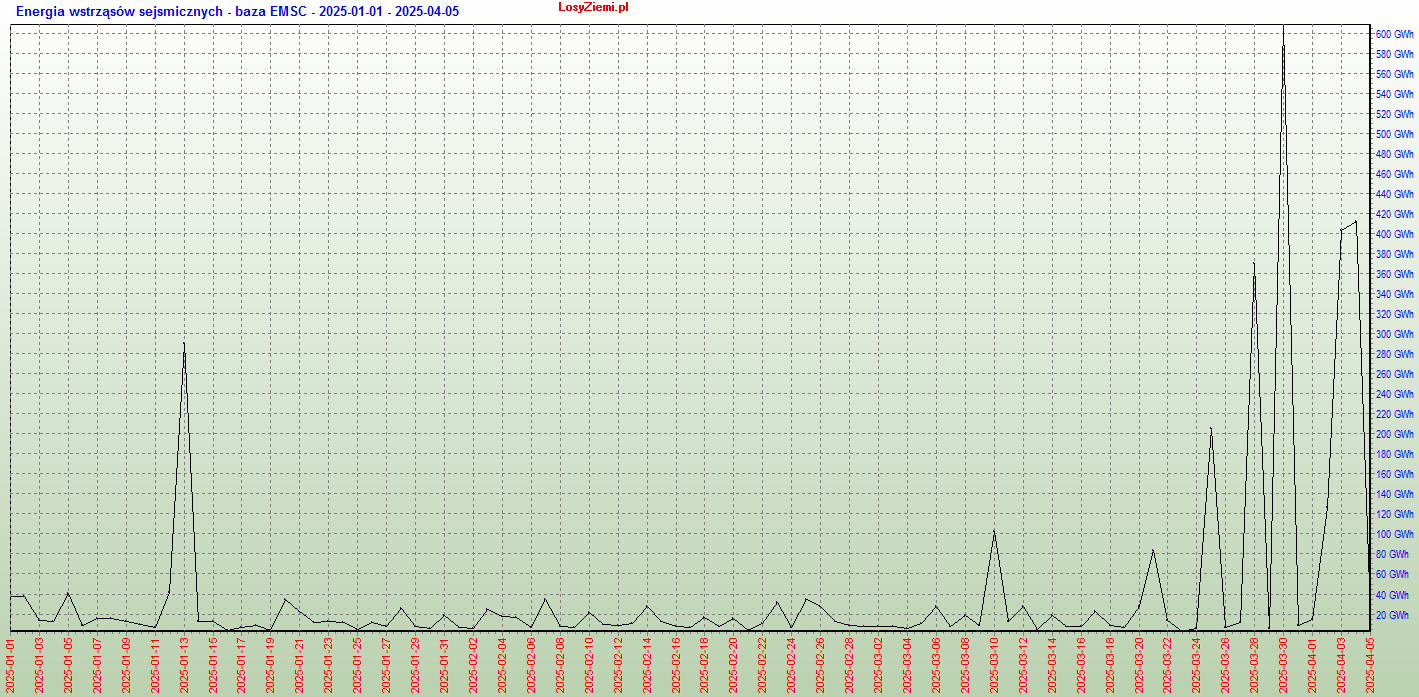Click the line peak at 2025-03-25

click(x=1211, y=428)
